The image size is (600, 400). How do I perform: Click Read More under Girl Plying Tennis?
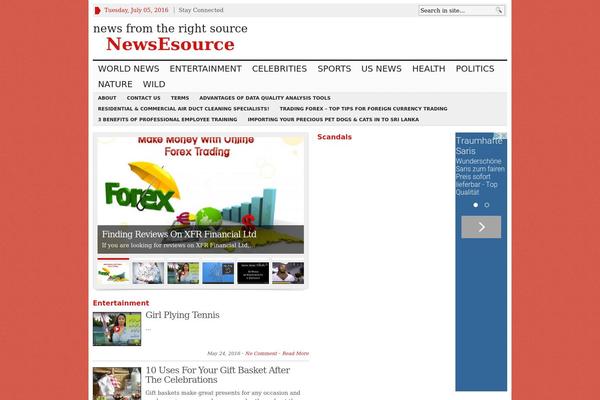[x=295, y=353]
